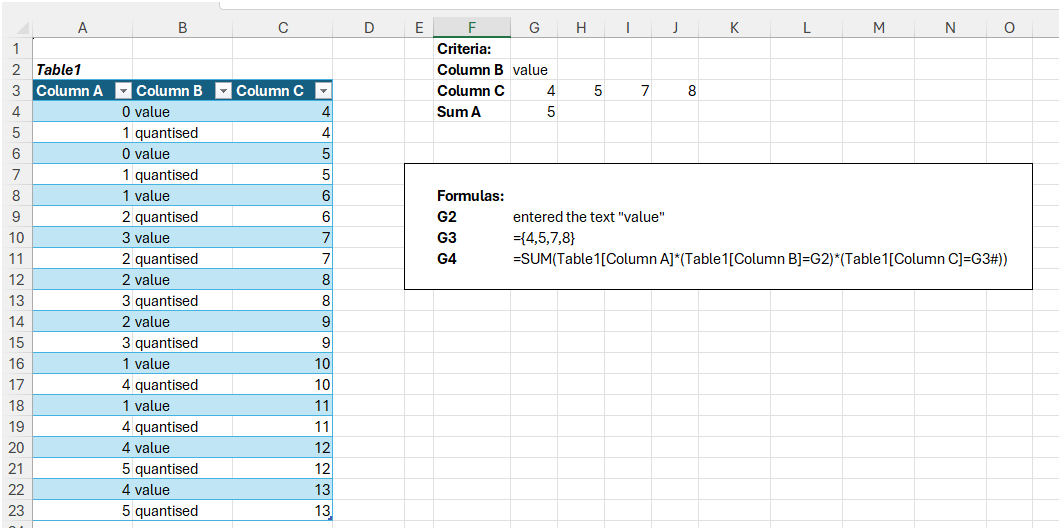Select cell J3 showing 8
The width and height of the screenshot is (1061, 530).
point(675,91)
